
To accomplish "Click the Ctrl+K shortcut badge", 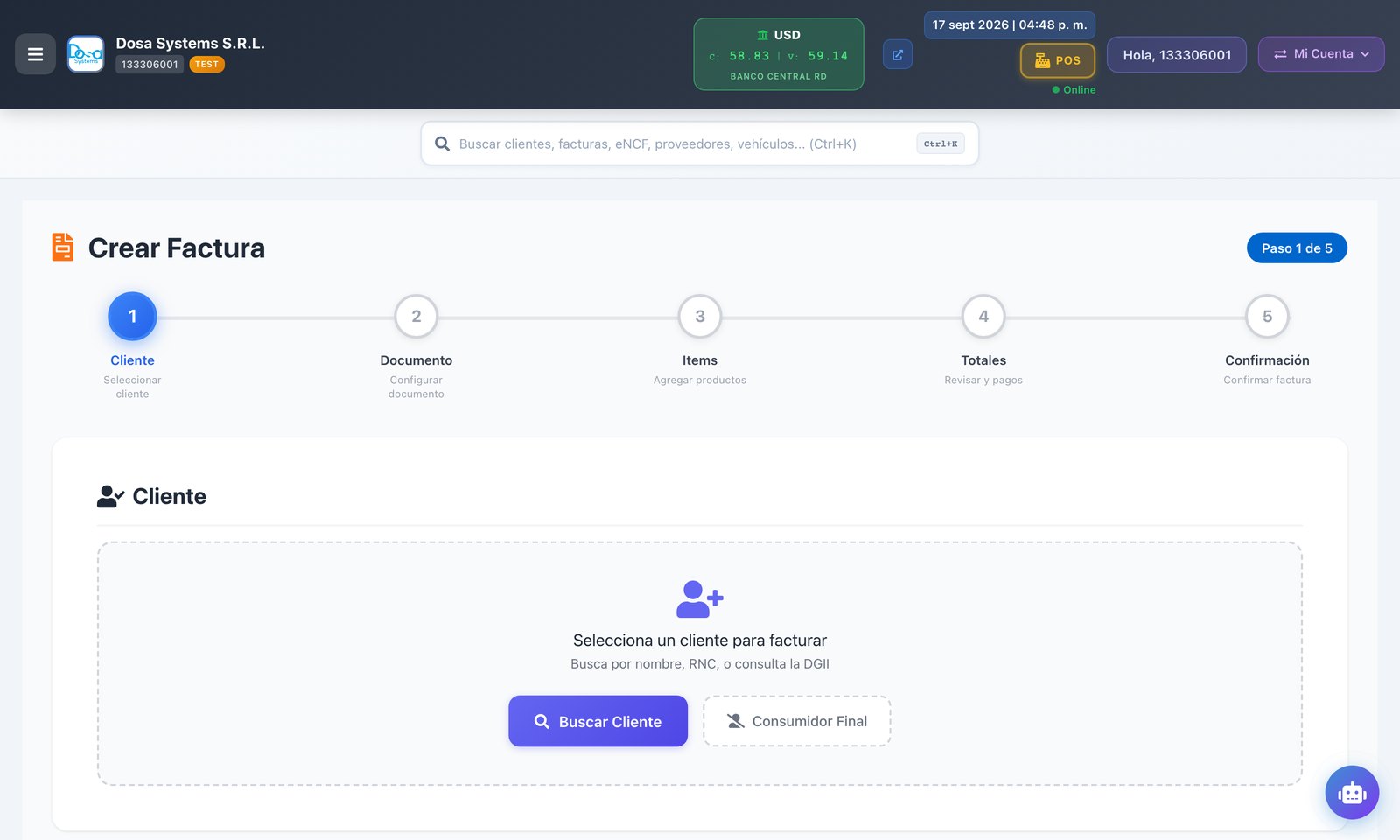I will coord(941,143).
